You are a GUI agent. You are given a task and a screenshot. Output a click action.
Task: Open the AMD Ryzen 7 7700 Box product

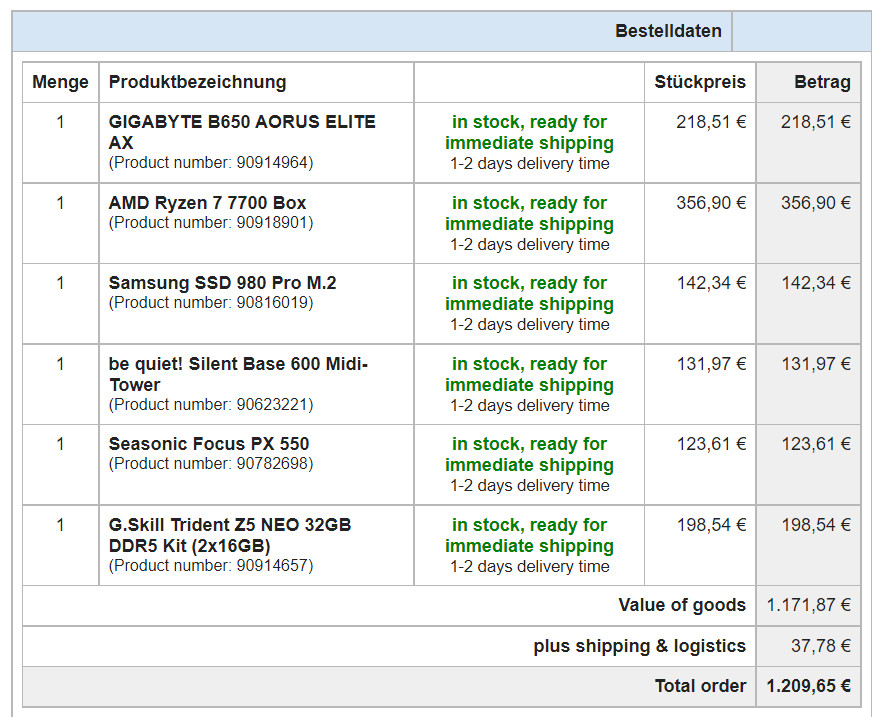[207, 203]
